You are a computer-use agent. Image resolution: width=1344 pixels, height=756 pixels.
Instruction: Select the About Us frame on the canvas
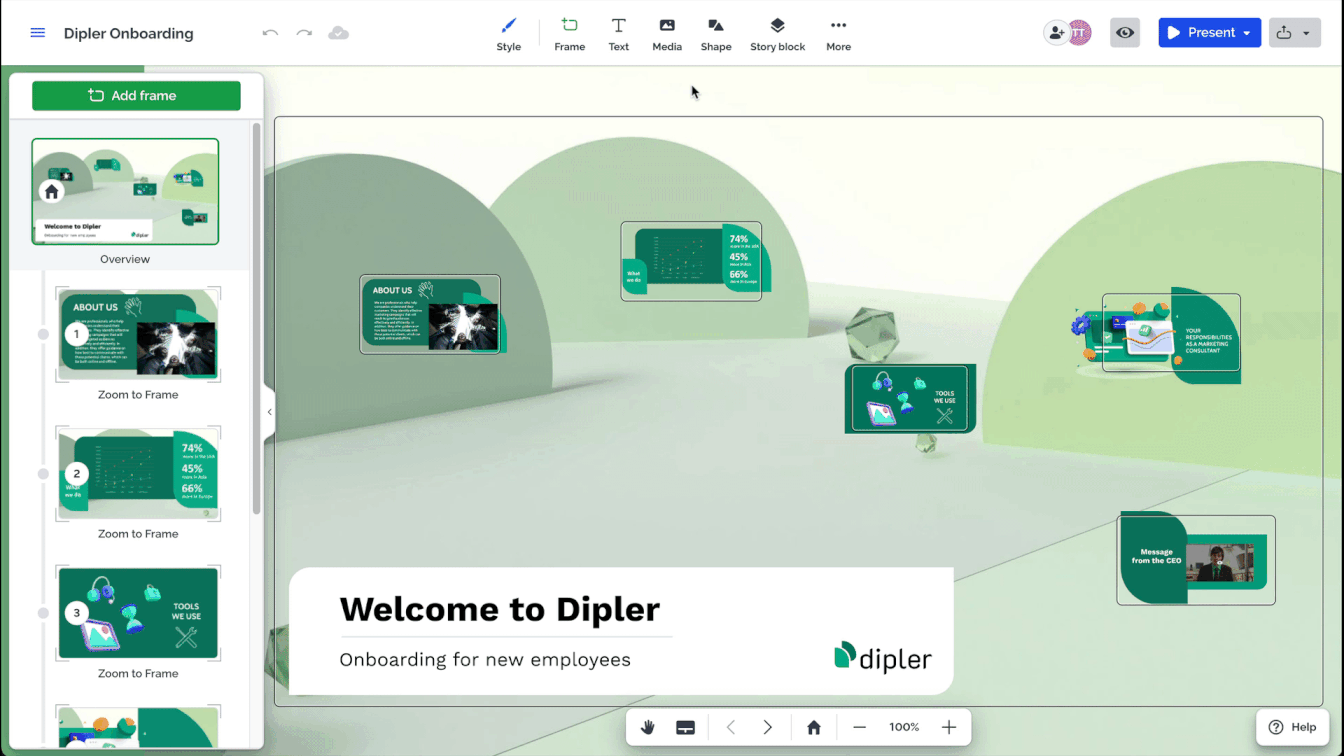tap(430, 314)
